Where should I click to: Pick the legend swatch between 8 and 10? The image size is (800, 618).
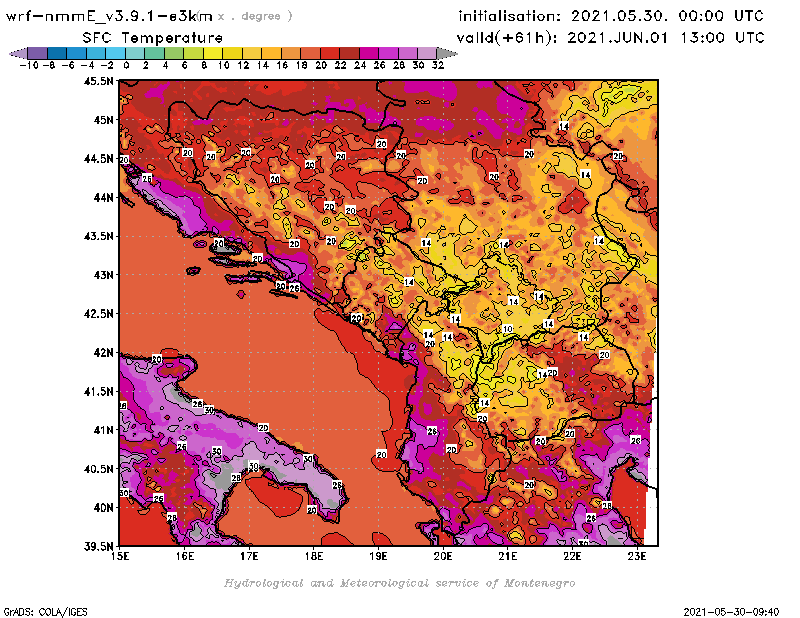coord(213,53)
